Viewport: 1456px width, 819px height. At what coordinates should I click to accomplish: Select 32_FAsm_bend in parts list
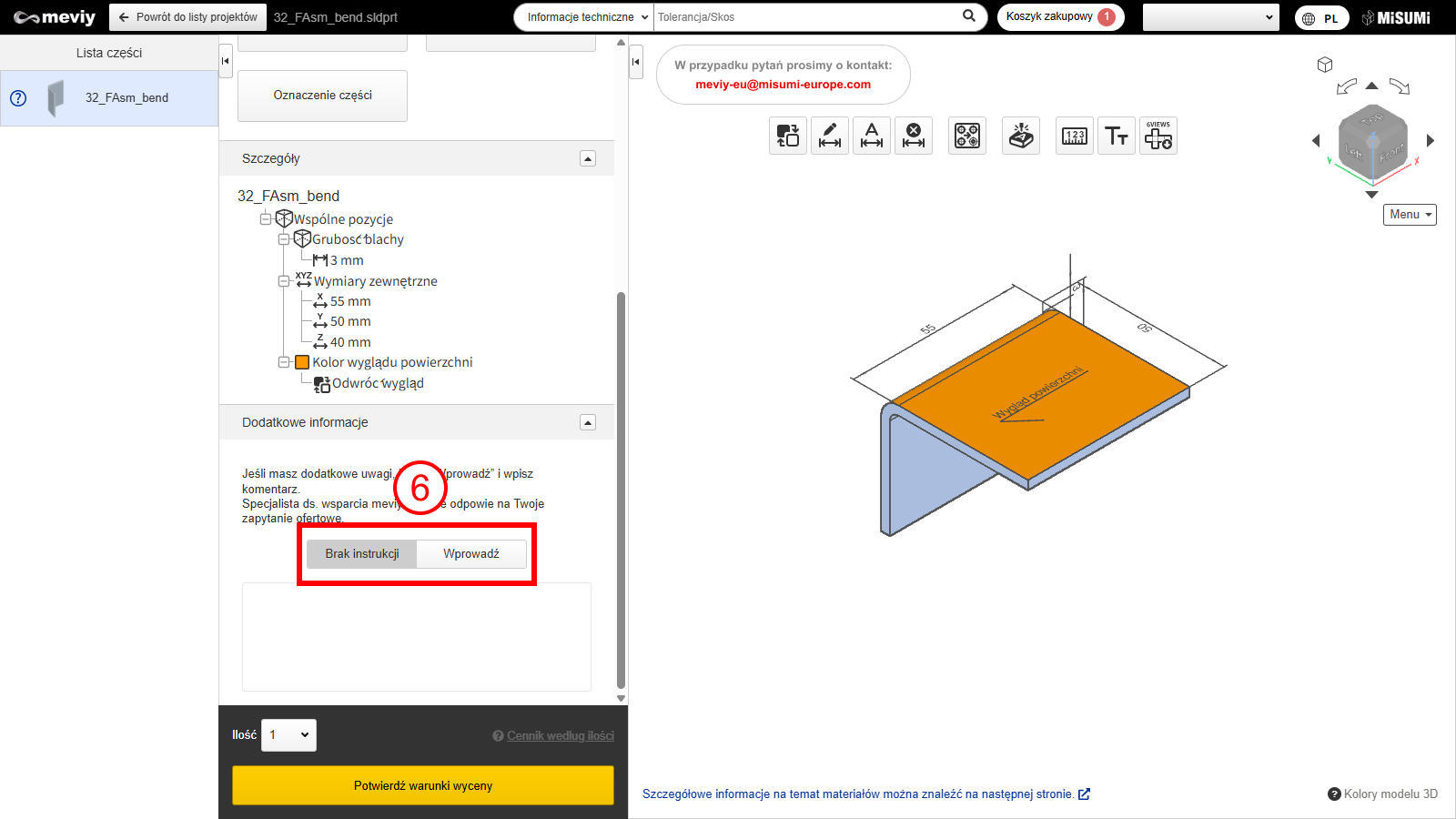pos(126,98)
